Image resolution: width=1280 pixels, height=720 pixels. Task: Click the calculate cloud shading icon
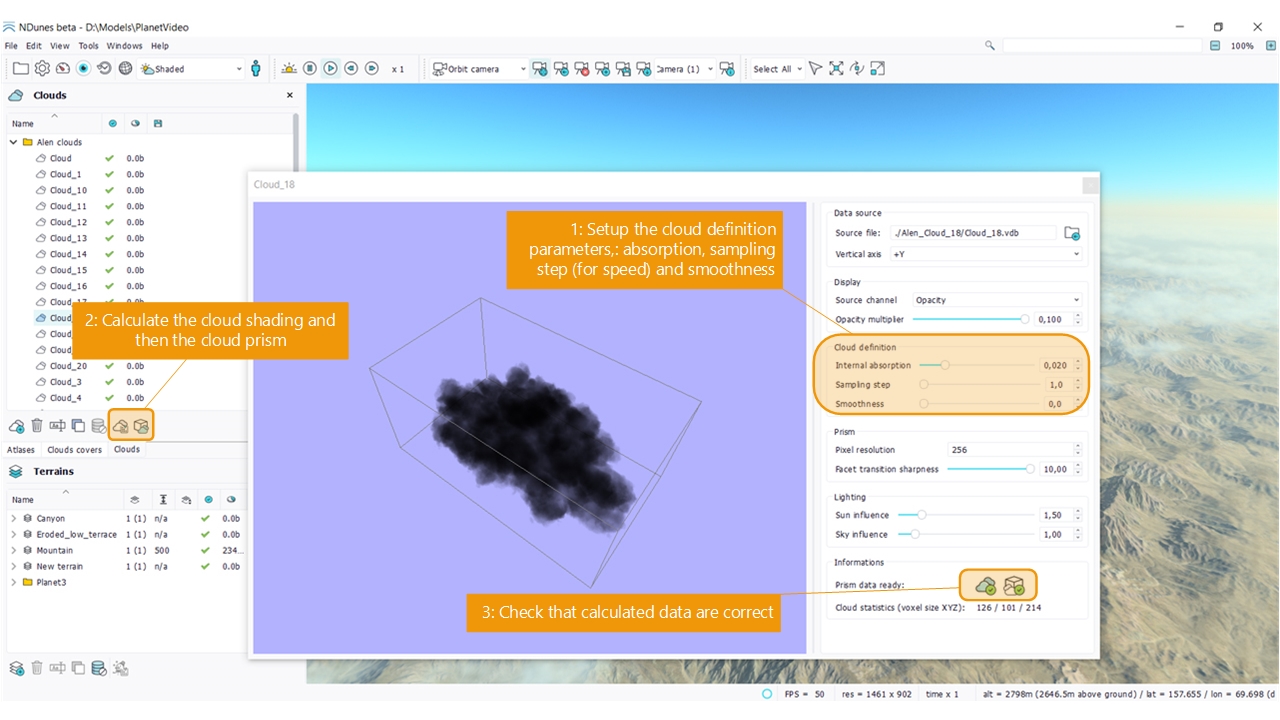pos(121,426)
